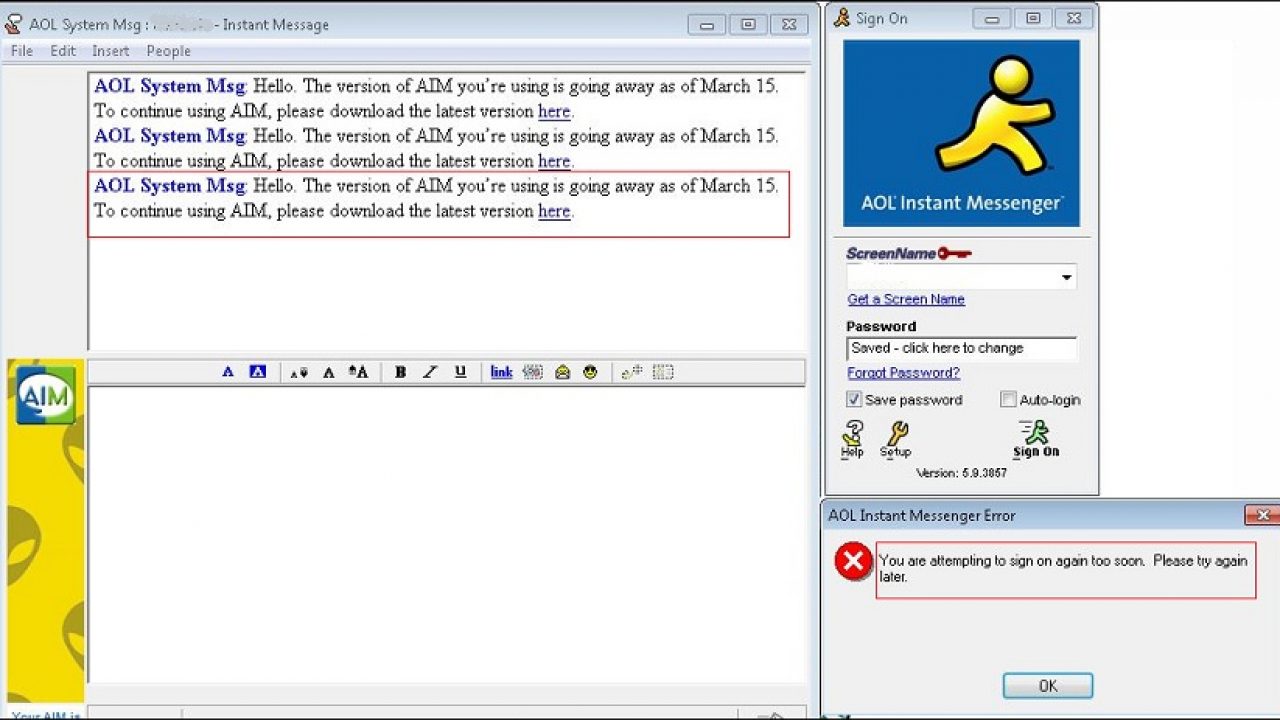The width and height of the screenshot is (1280, 720).
Task: Open the File menu
Action: pos(22,51)
